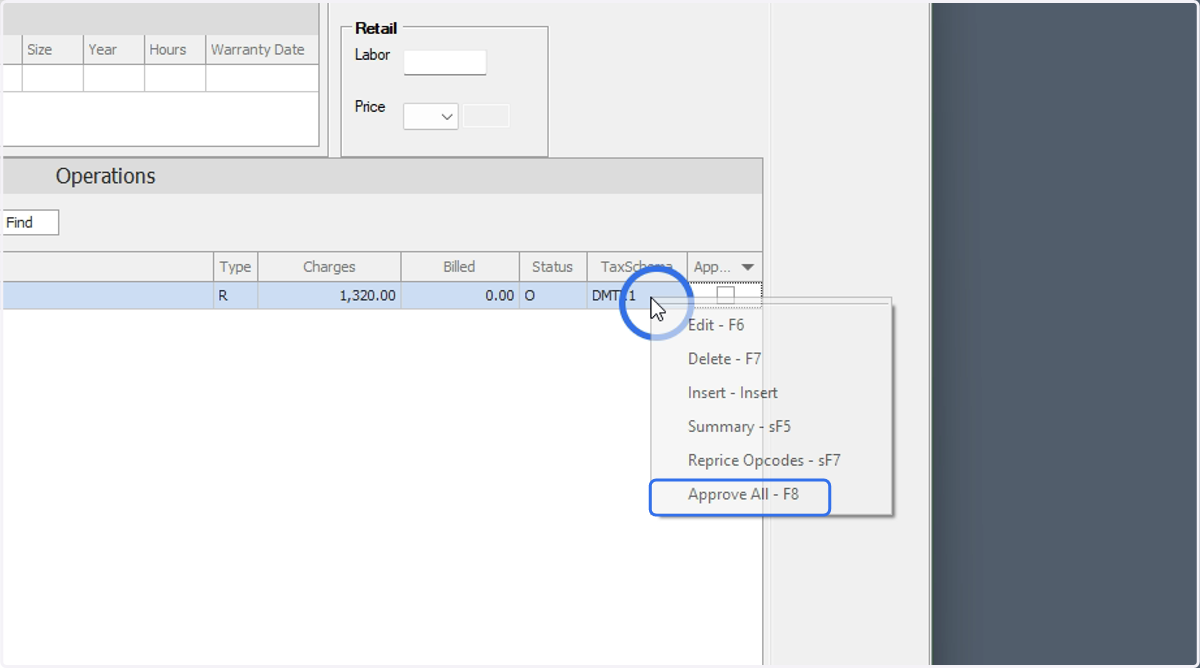Select the 1,320.00 charges cell

329,296
